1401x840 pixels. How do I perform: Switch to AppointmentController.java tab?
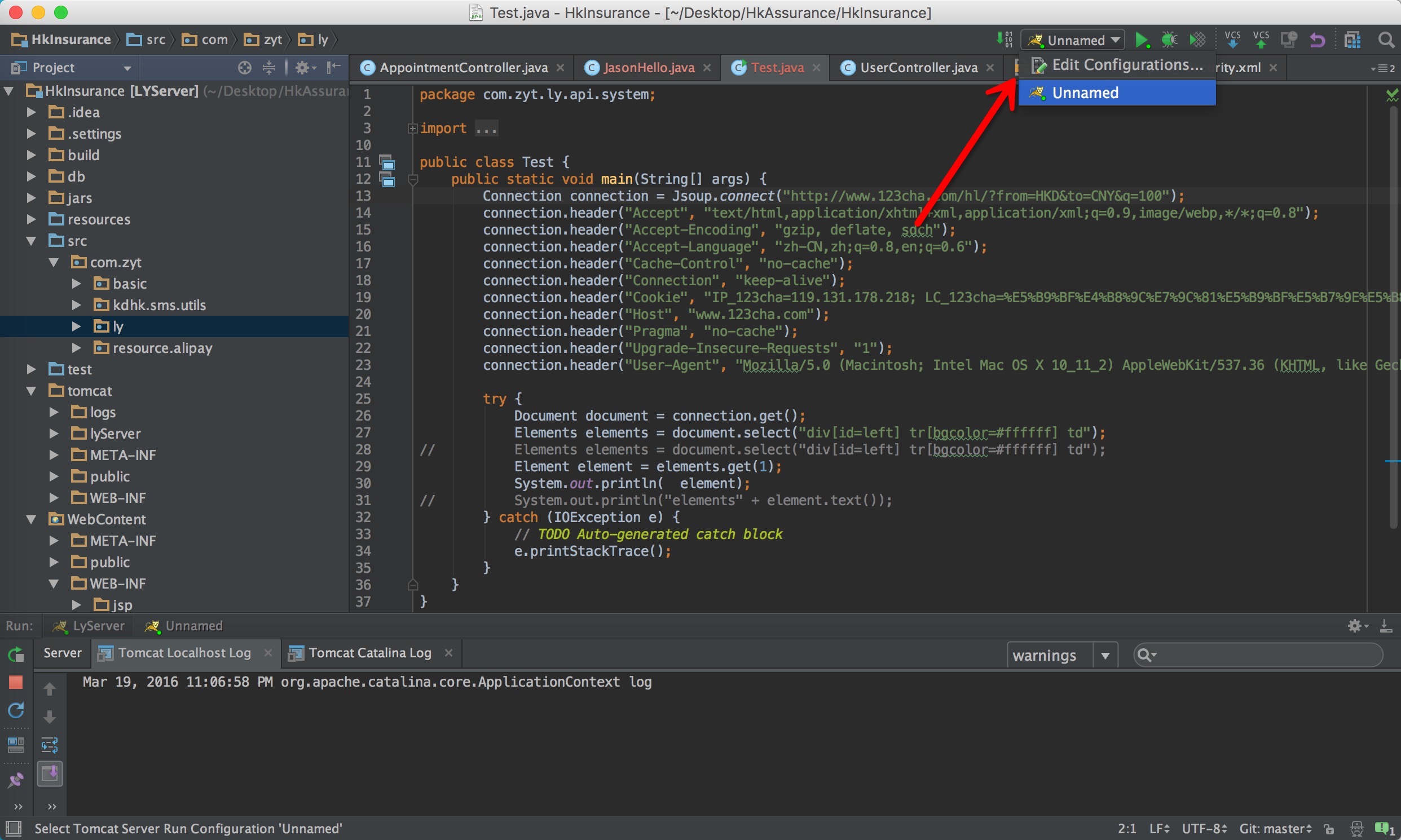click(x=463, y=68)
